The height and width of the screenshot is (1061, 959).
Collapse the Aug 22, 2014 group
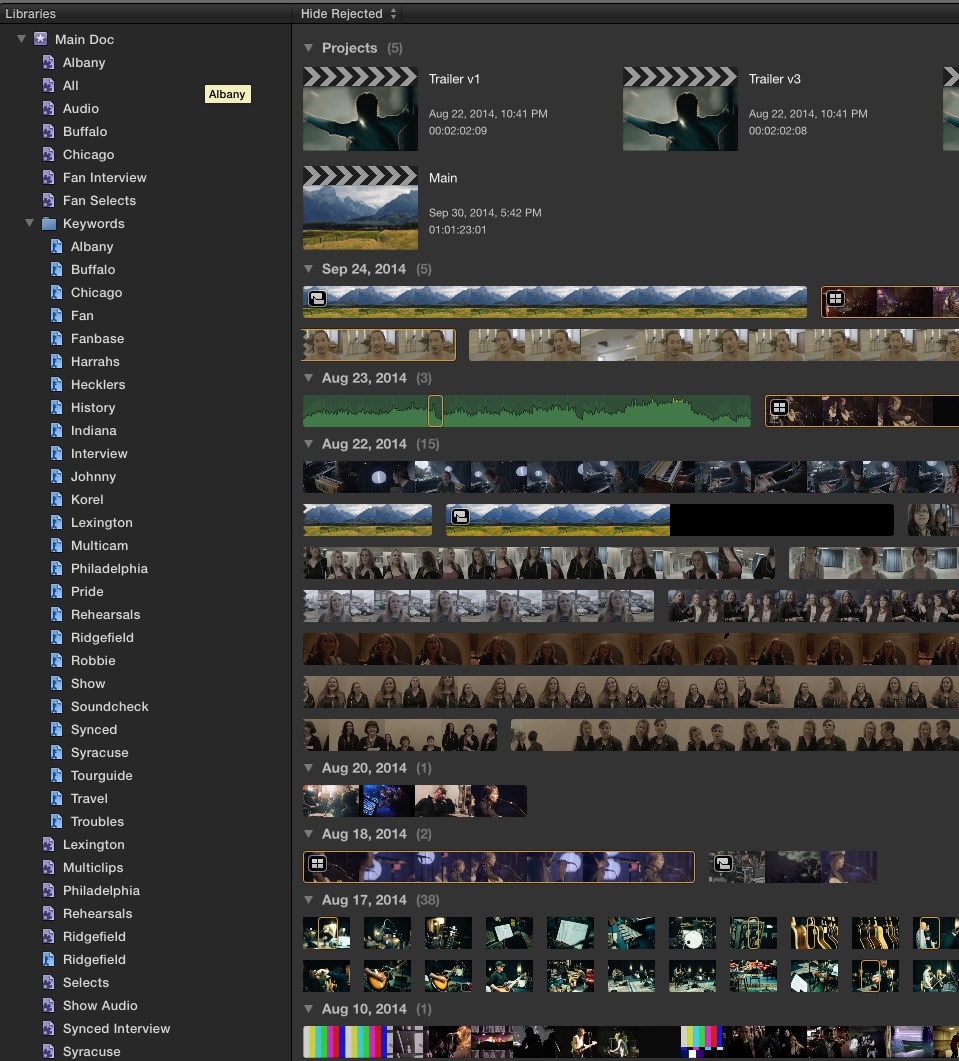[309, 444]
